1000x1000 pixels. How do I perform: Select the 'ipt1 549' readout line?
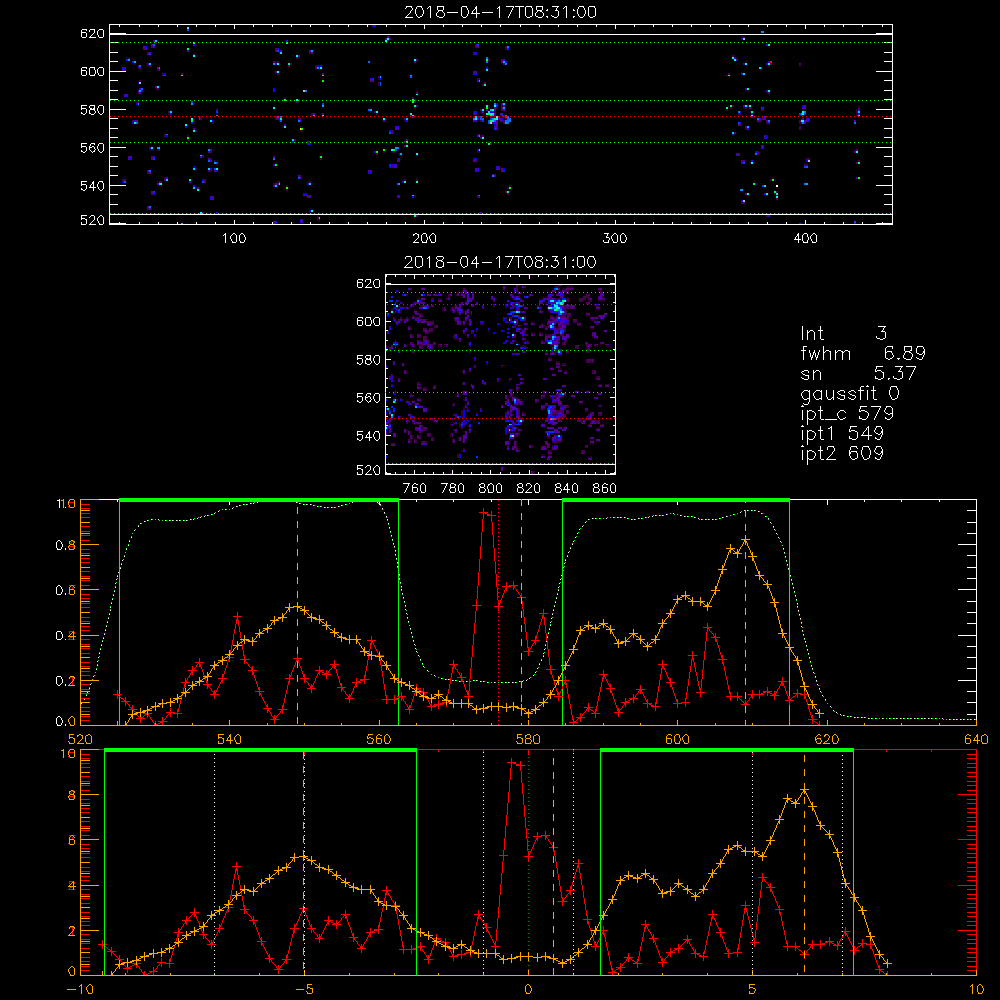click(842, 434)
